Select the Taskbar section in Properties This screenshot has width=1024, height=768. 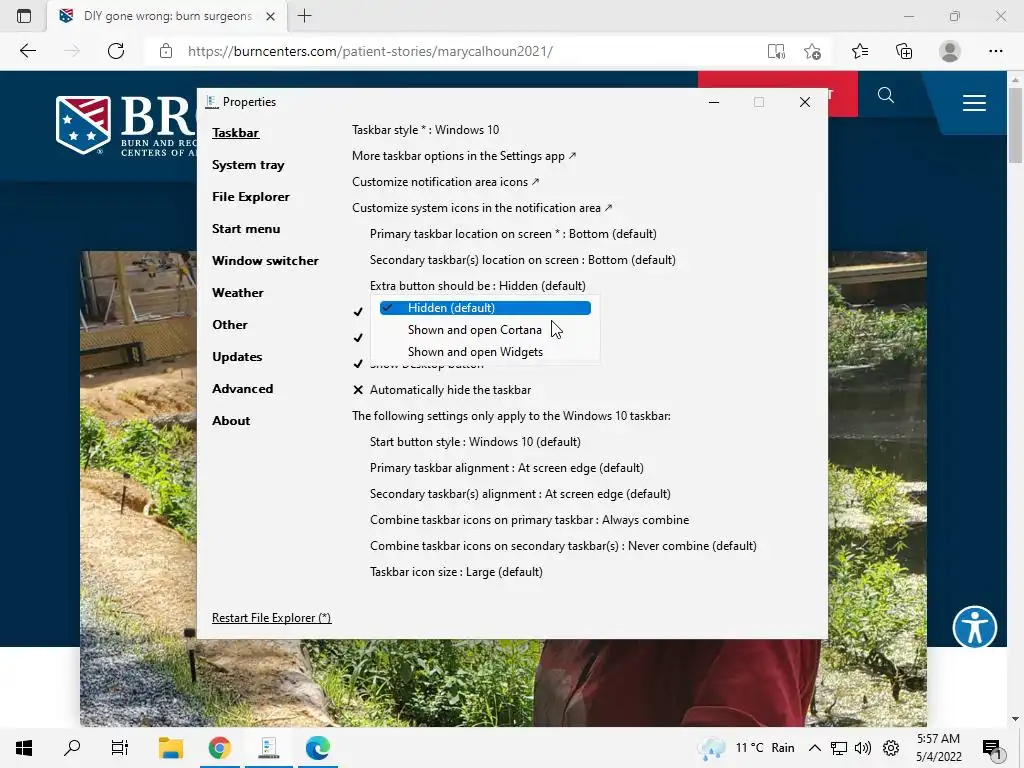pos(235,133)
